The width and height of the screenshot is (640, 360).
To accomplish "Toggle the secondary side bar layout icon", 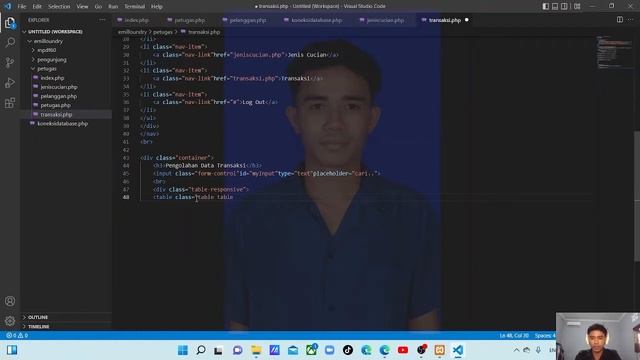I will (x=564, y=6).
